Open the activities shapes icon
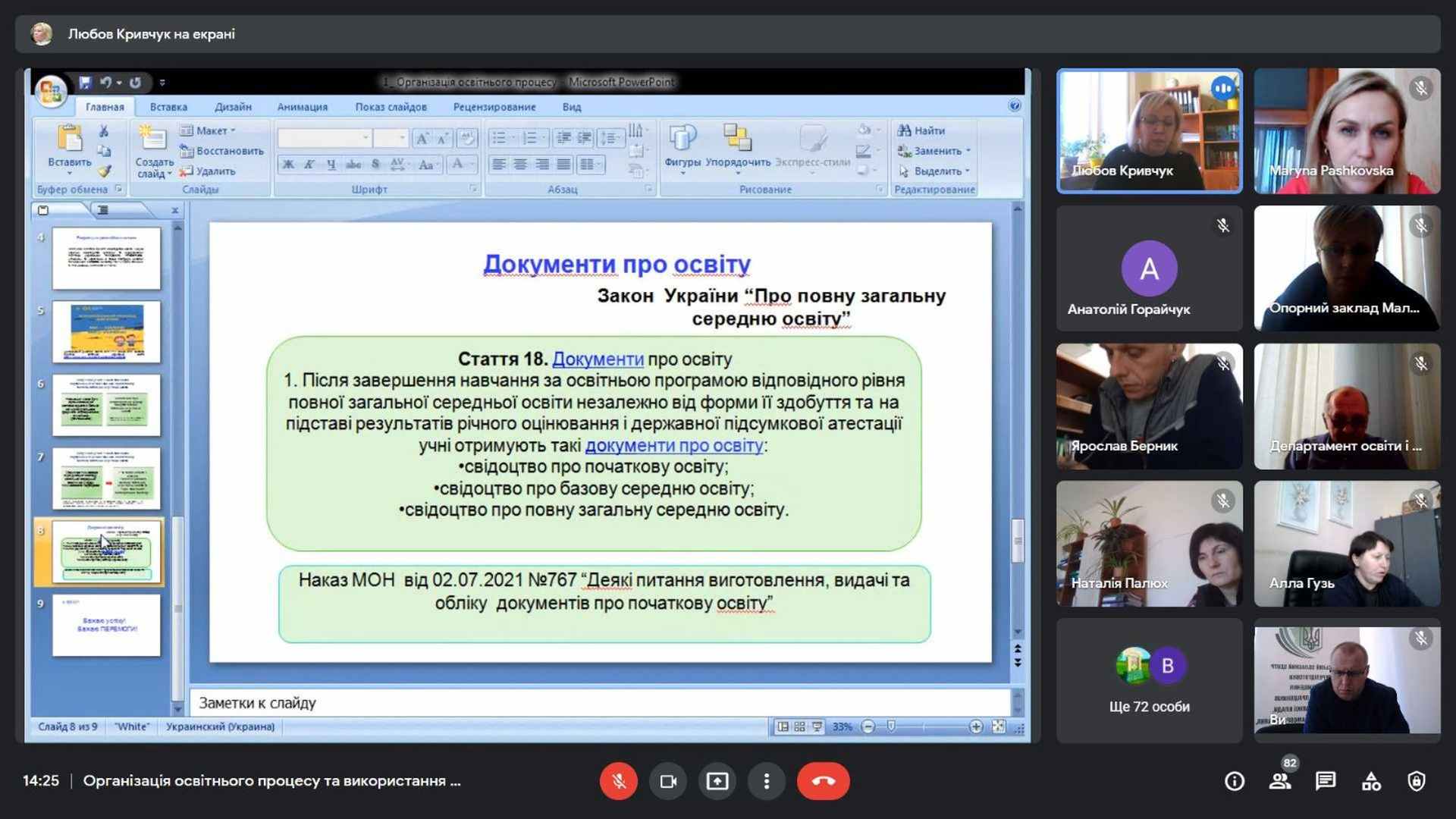The width and height of the screenshot is (1456, 819). [x=1371, y=781]
